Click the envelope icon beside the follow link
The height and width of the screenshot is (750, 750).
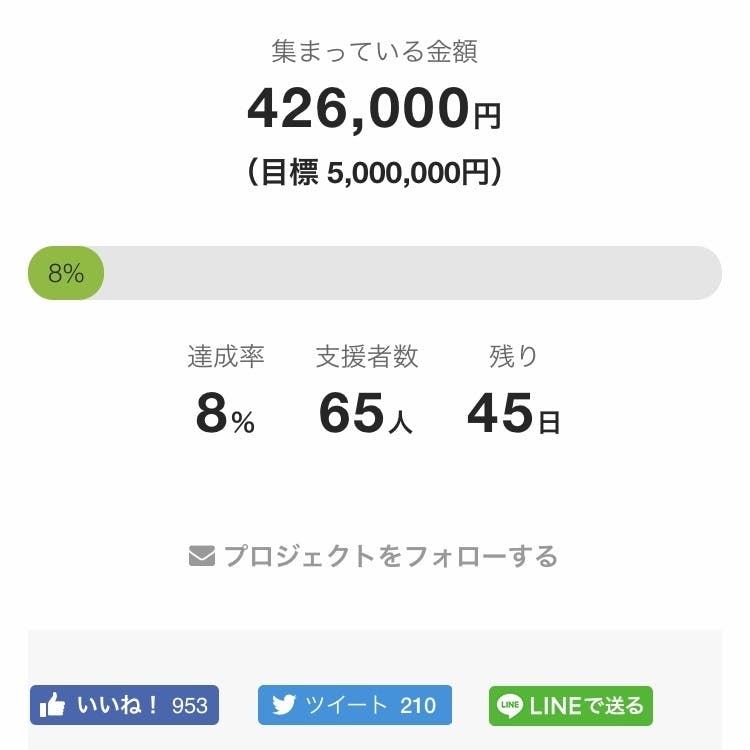[202, 555]
